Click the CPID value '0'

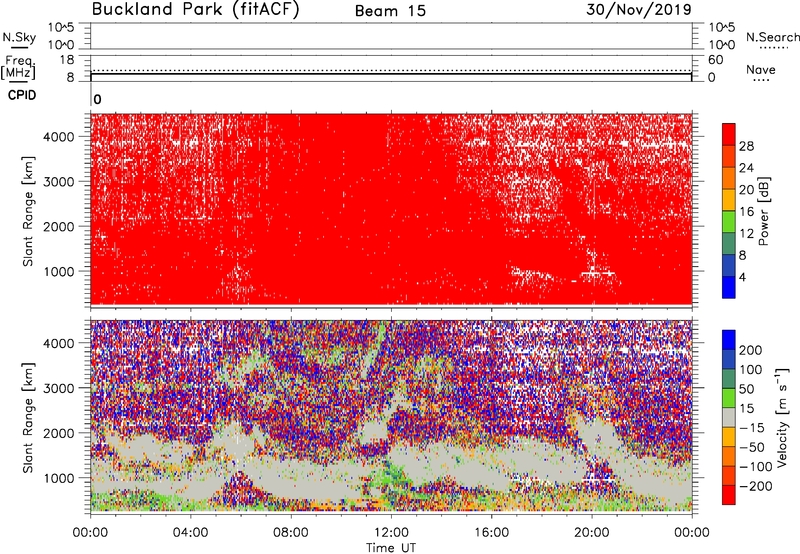tap(97, 99)
